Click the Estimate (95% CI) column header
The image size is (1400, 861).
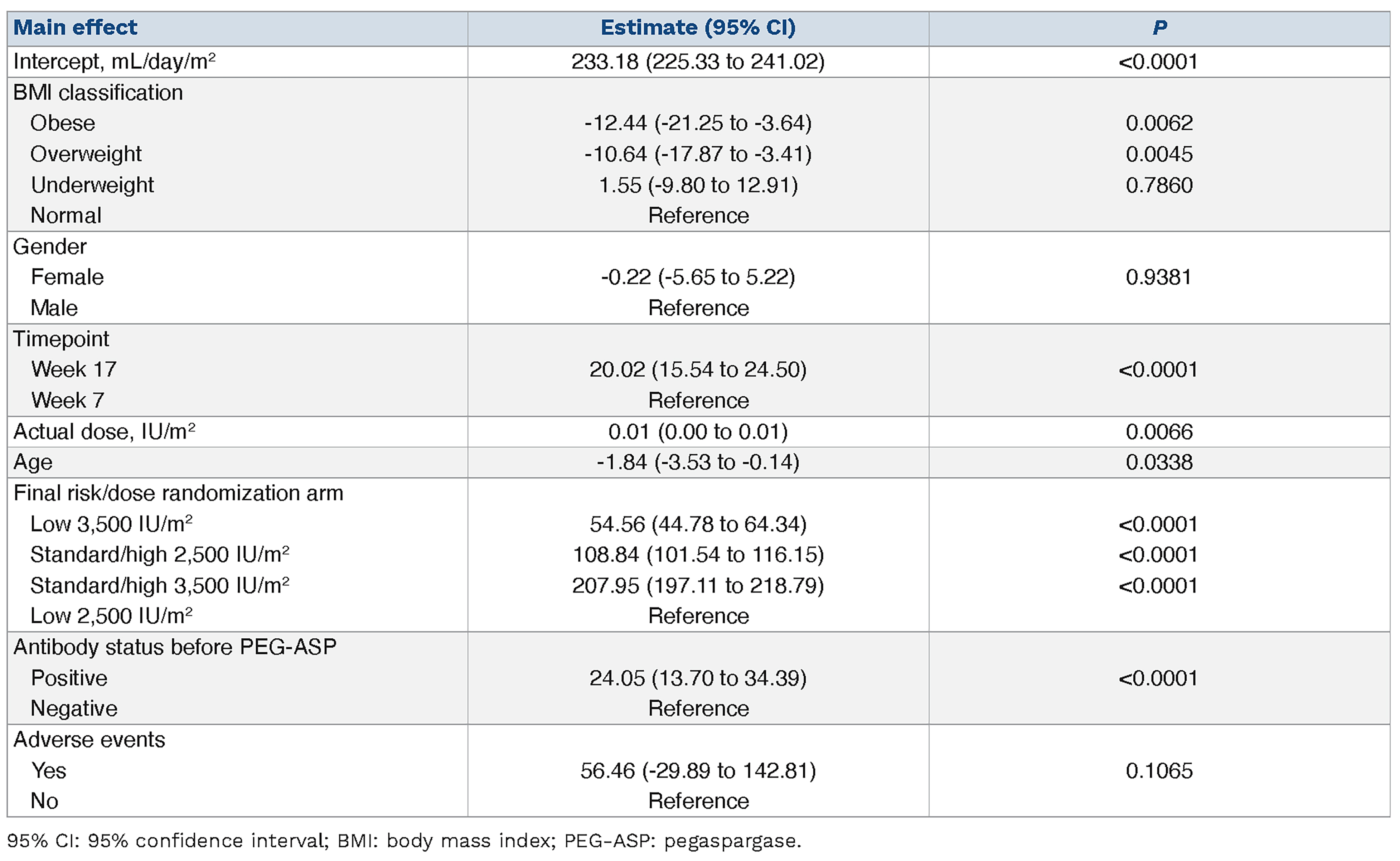[x=698, y=28]
